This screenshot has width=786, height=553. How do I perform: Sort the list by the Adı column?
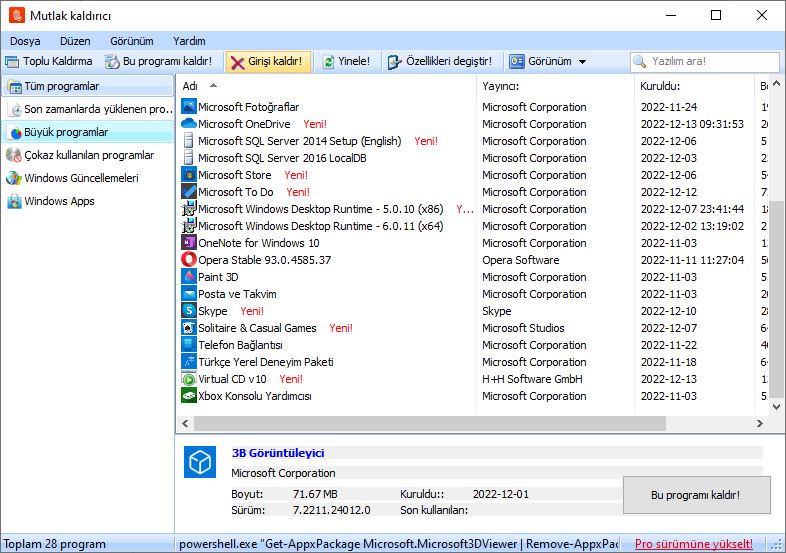click(x=326, y=86)
